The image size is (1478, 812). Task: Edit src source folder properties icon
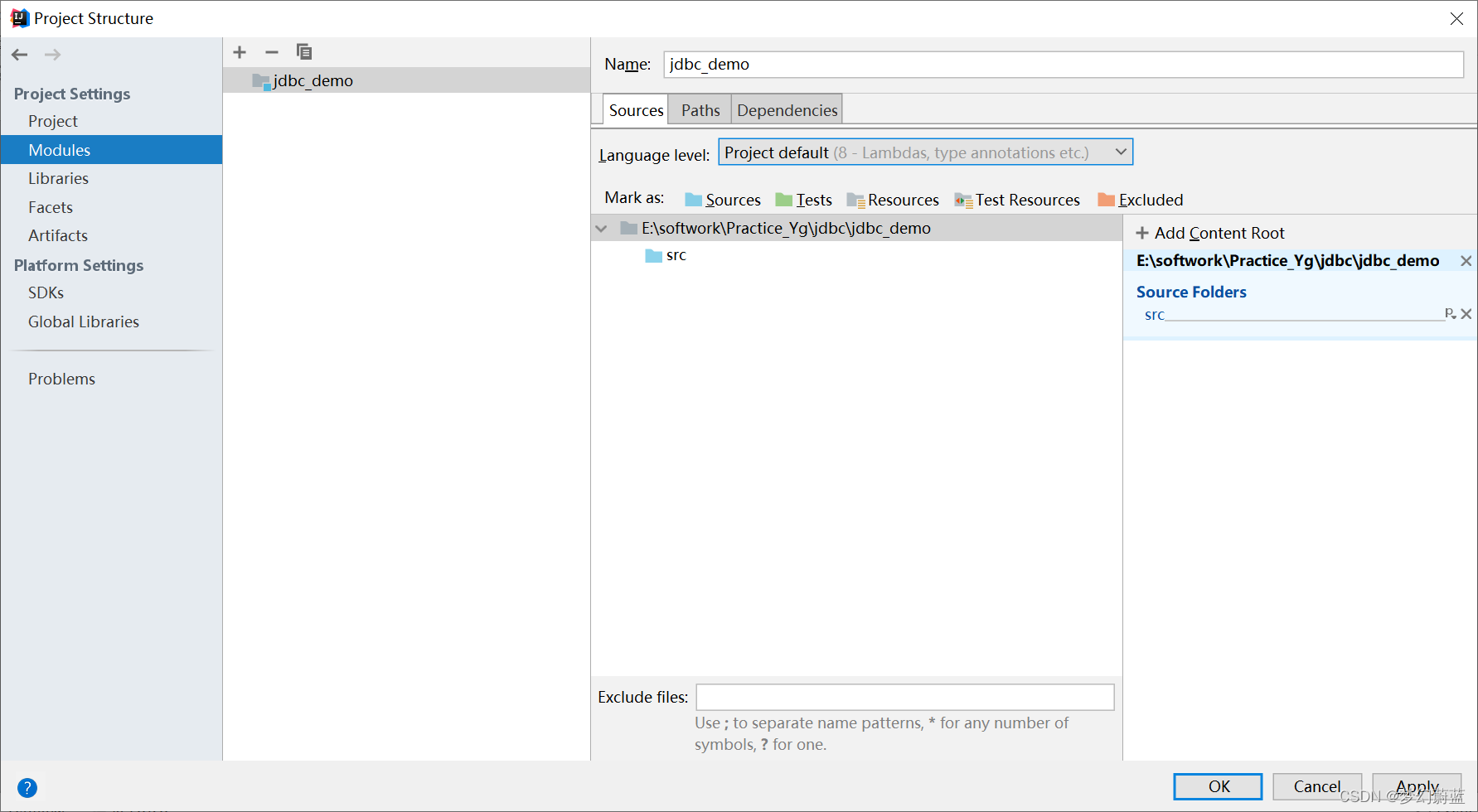coord(1450,313)
